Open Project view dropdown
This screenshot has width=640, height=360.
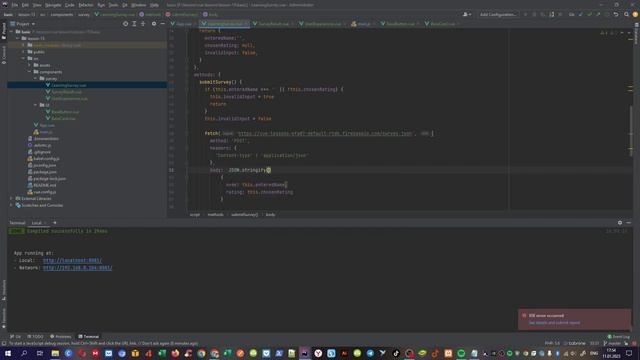(23, 24)
